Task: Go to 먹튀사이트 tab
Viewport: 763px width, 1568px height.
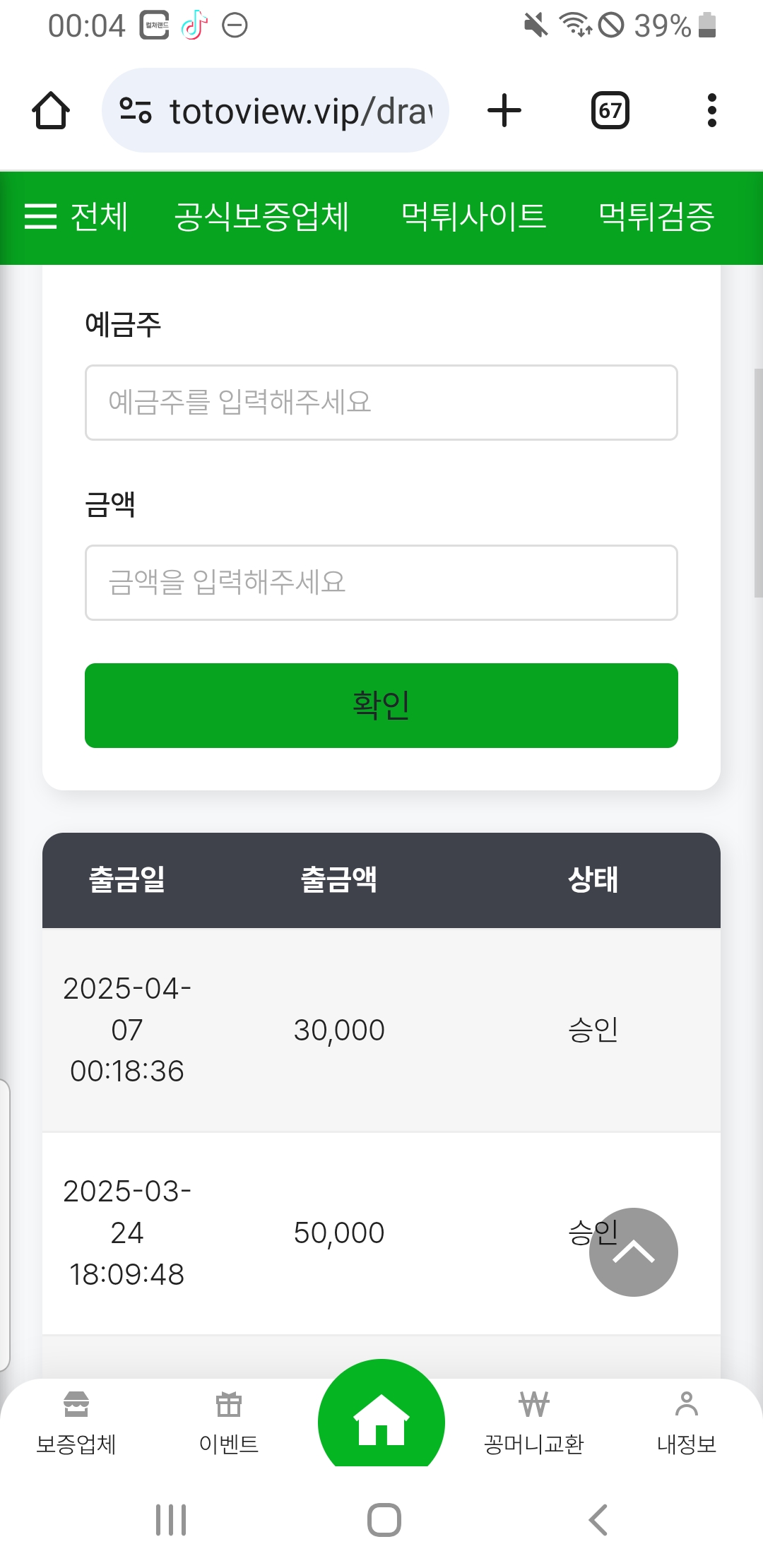Action: click(473, 217)
